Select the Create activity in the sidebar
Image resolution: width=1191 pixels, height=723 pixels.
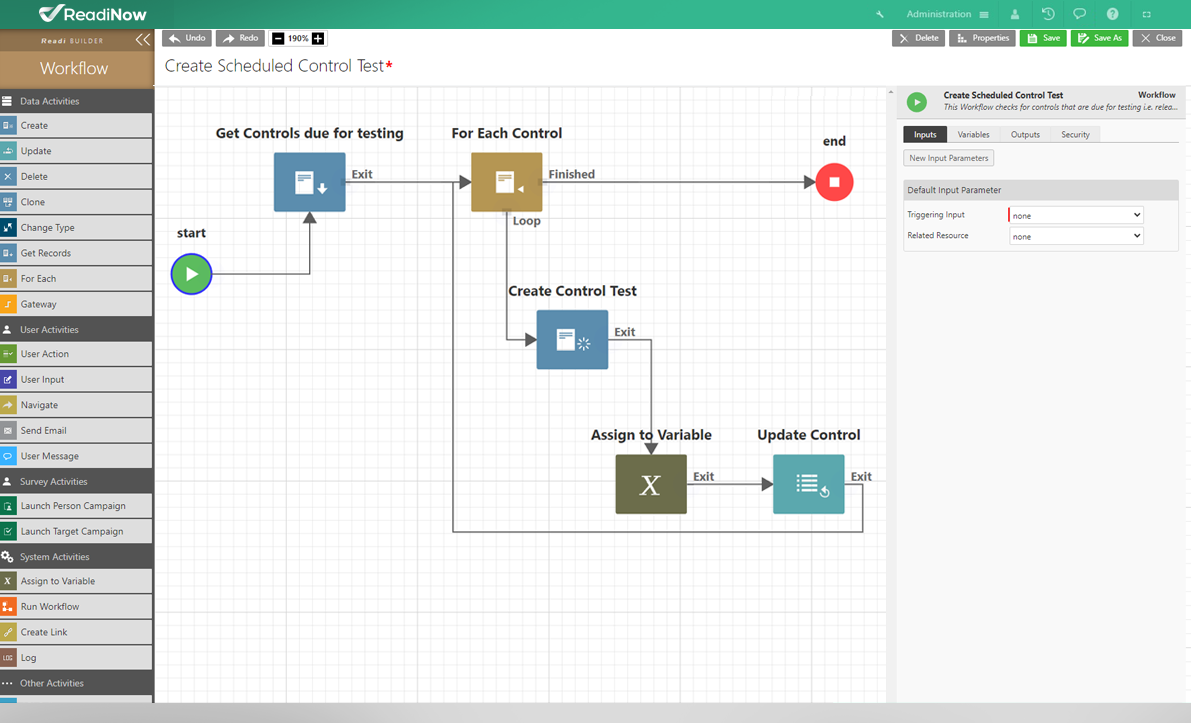point(76,125)
